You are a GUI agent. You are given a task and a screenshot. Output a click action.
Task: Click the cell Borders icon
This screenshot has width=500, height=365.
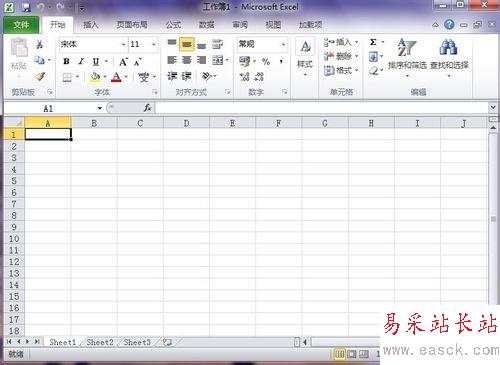click(x=67, y=77)
